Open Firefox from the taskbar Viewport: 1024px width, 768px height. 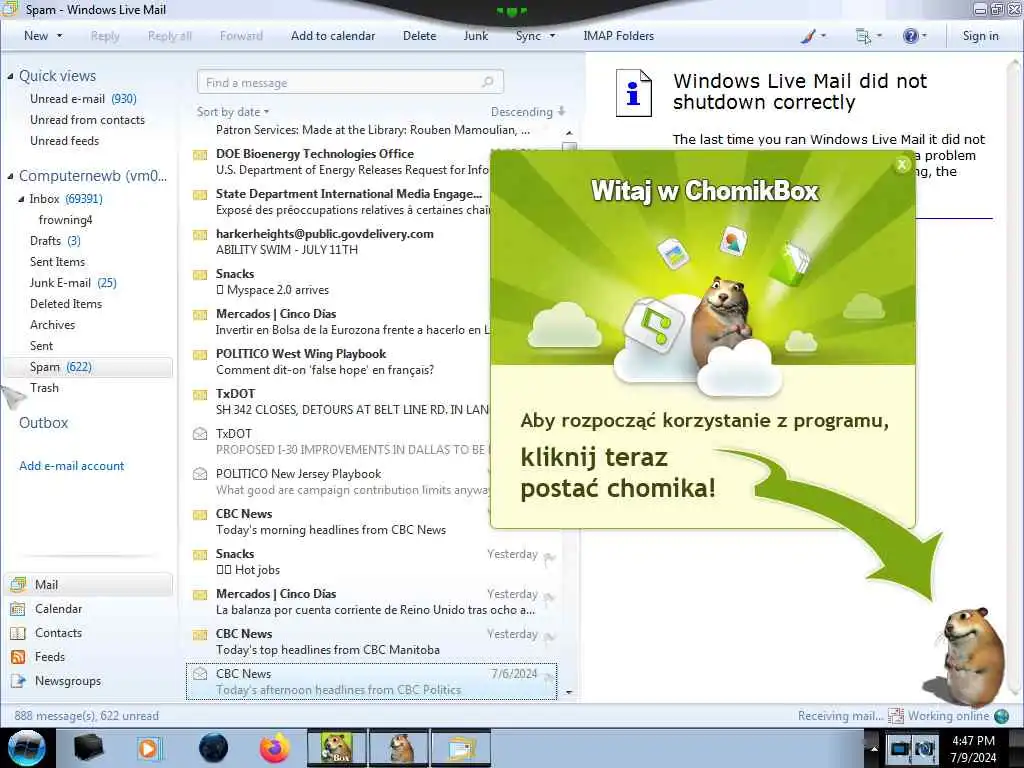pos(275,748)
